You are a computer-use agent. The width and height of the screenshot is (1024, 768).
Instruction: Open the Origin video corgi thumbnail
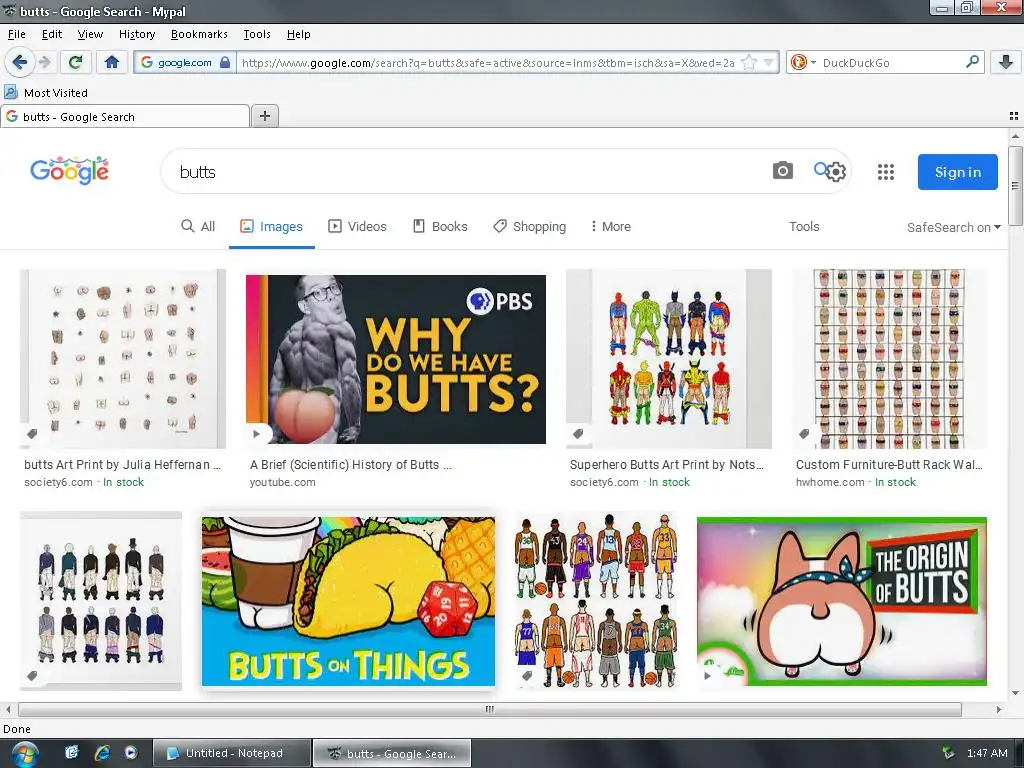click(x=842, y=601)
